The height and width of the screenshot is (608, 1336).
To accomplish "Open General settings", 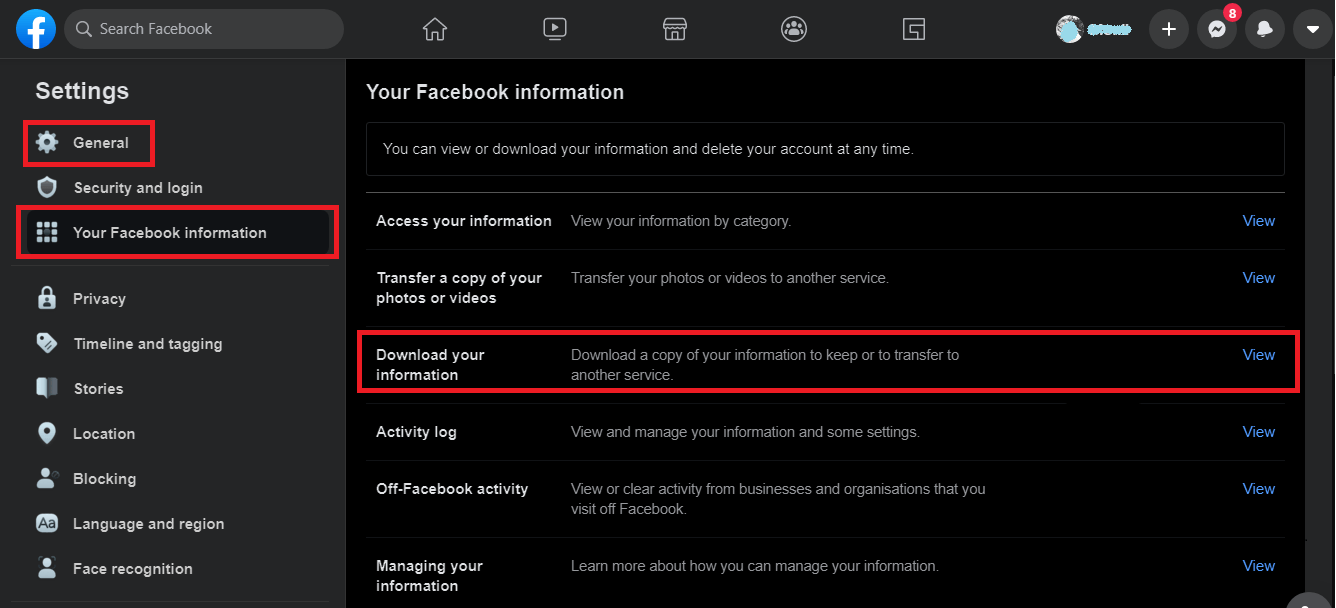I will (x=100, y=142).
